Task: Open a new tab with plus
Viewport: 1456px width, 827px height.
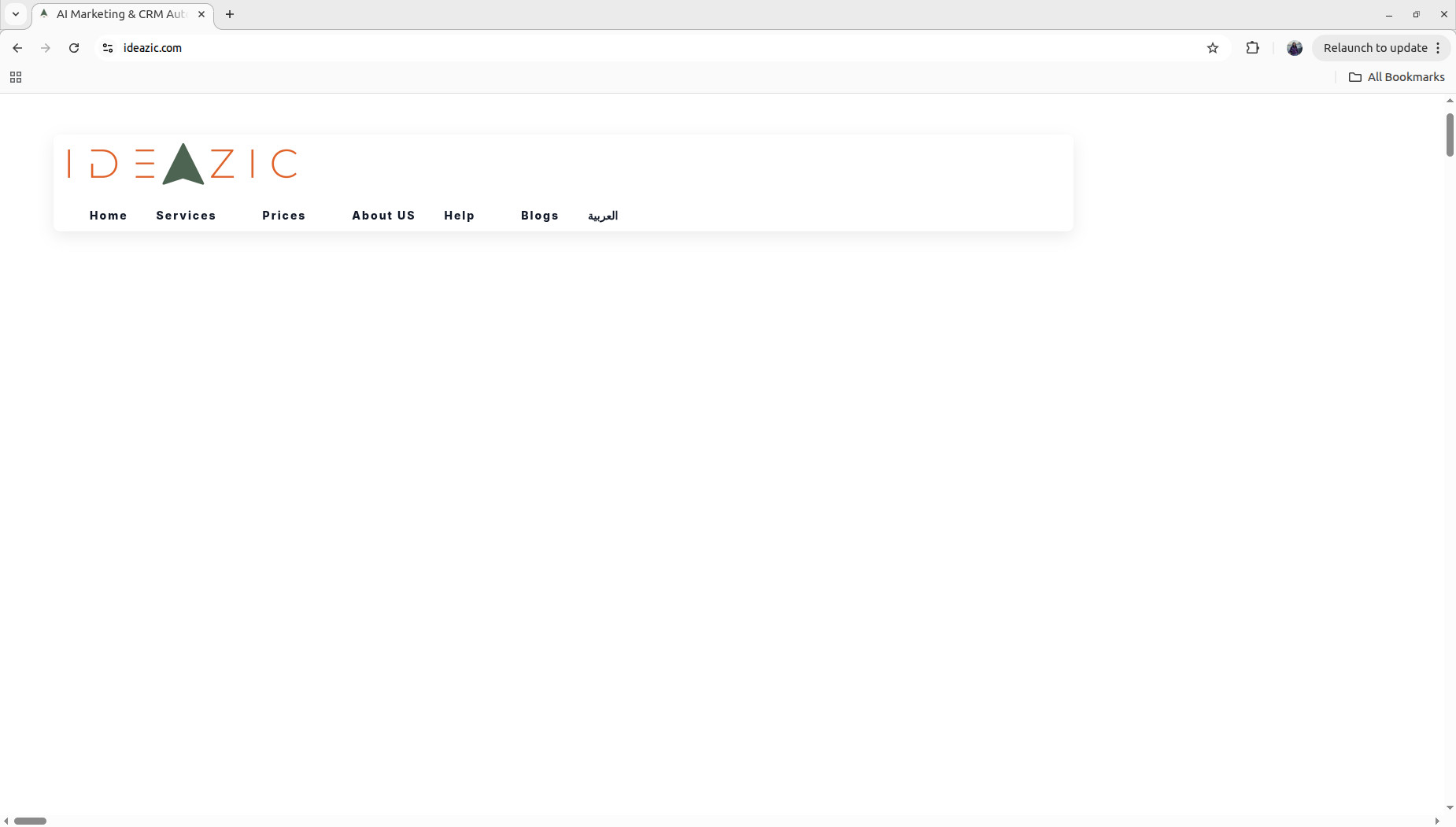Action: tap(230, 14)
